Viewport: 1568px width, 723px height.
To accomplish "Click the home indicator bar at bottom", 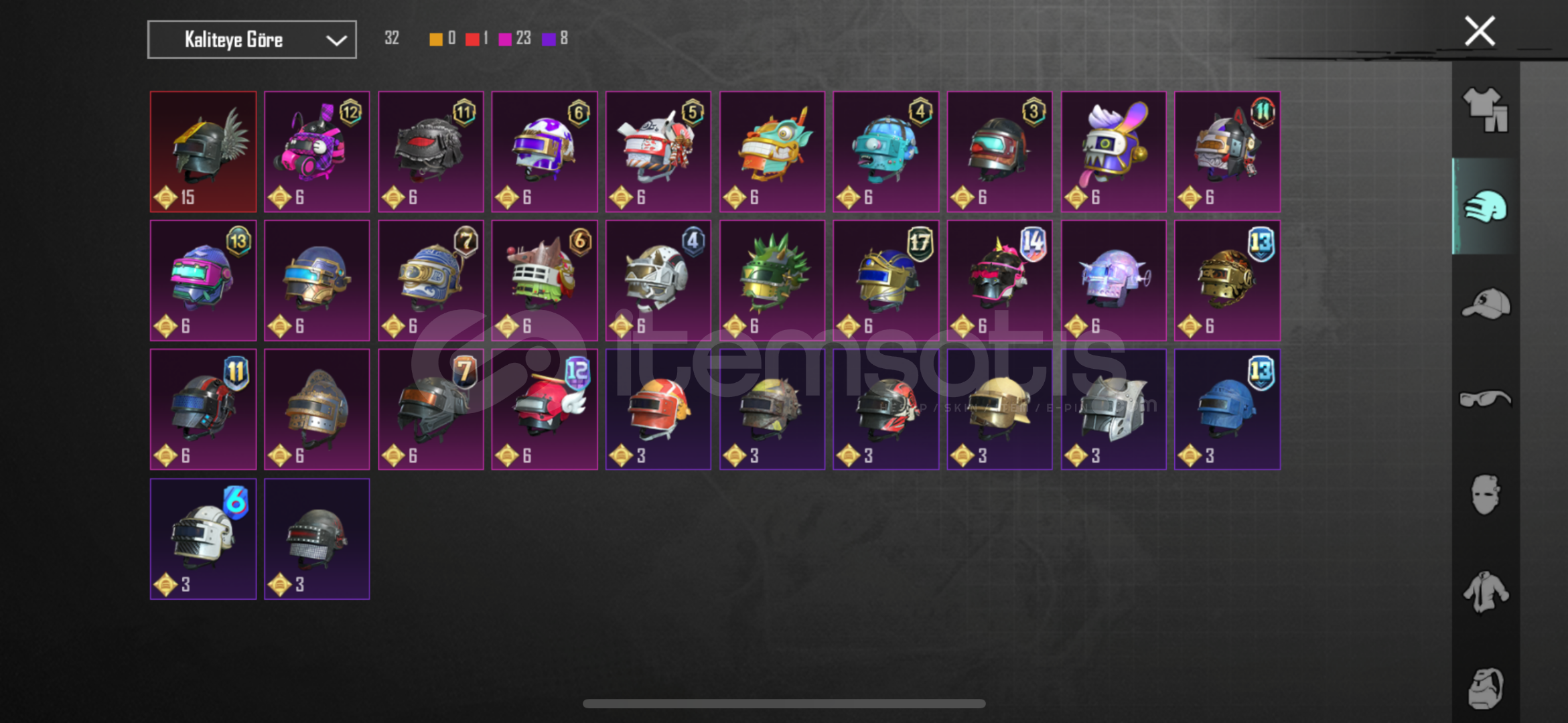I will [x=784, y=704].
